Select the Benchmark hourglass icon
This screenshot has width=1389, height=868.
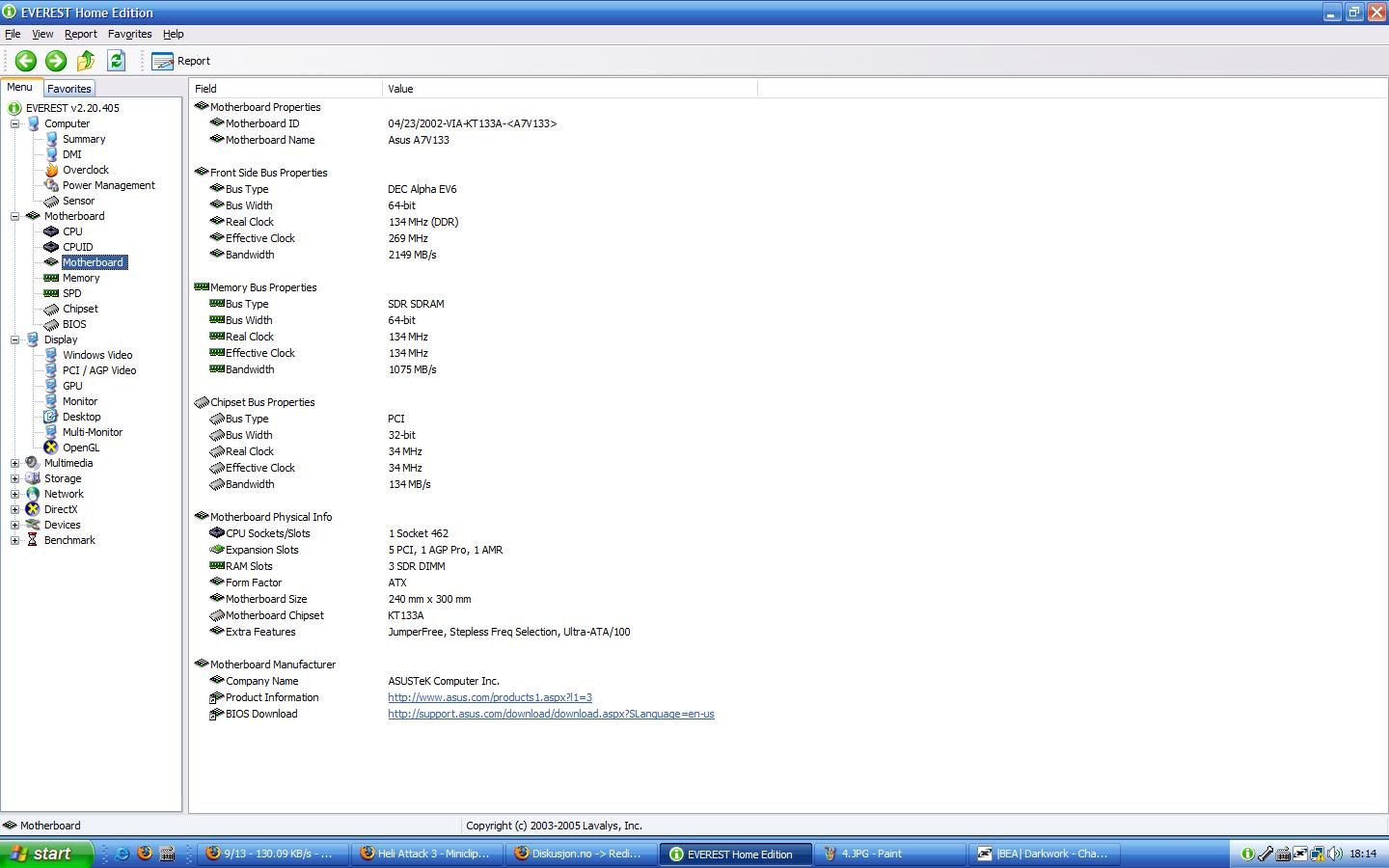[33, 540]
